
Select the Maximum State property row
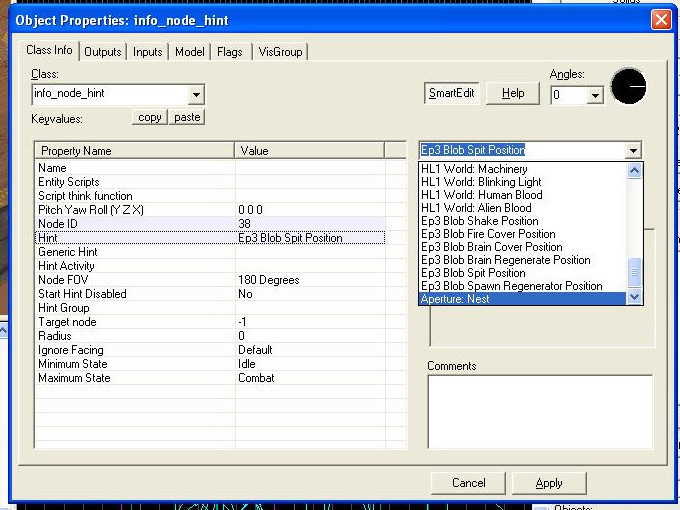[210, 378]
